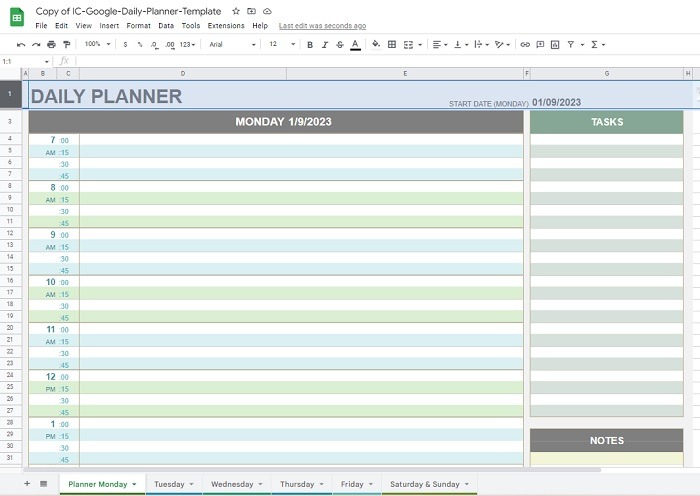Open the Help menu

[x=260, y=26]
